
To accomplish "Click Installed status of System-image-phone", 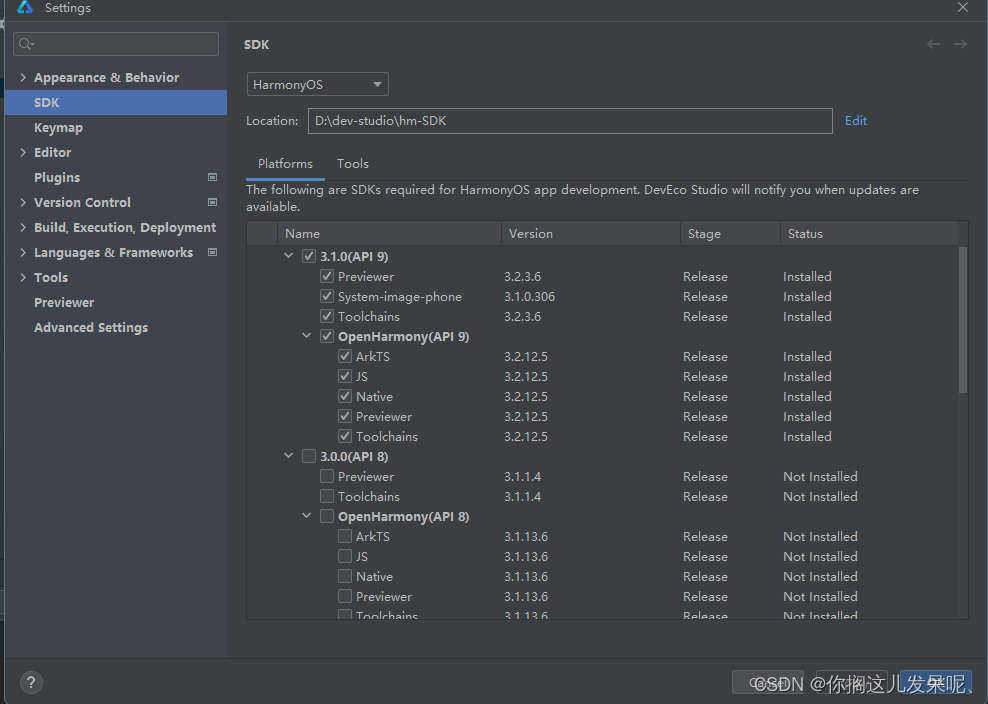I will click(x=807, y=297).
